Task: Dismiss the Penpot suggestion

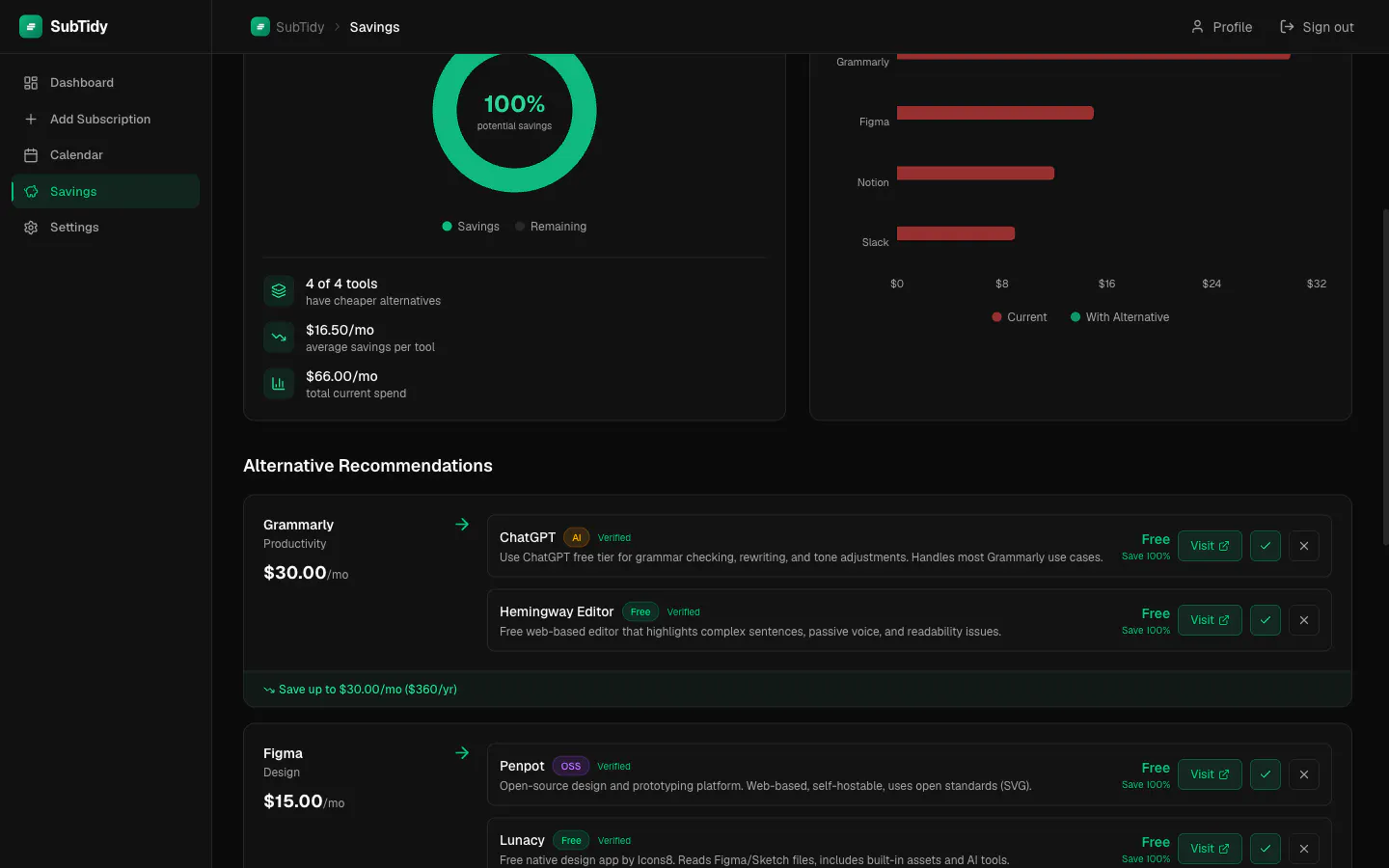Action: pos(1304,774)
